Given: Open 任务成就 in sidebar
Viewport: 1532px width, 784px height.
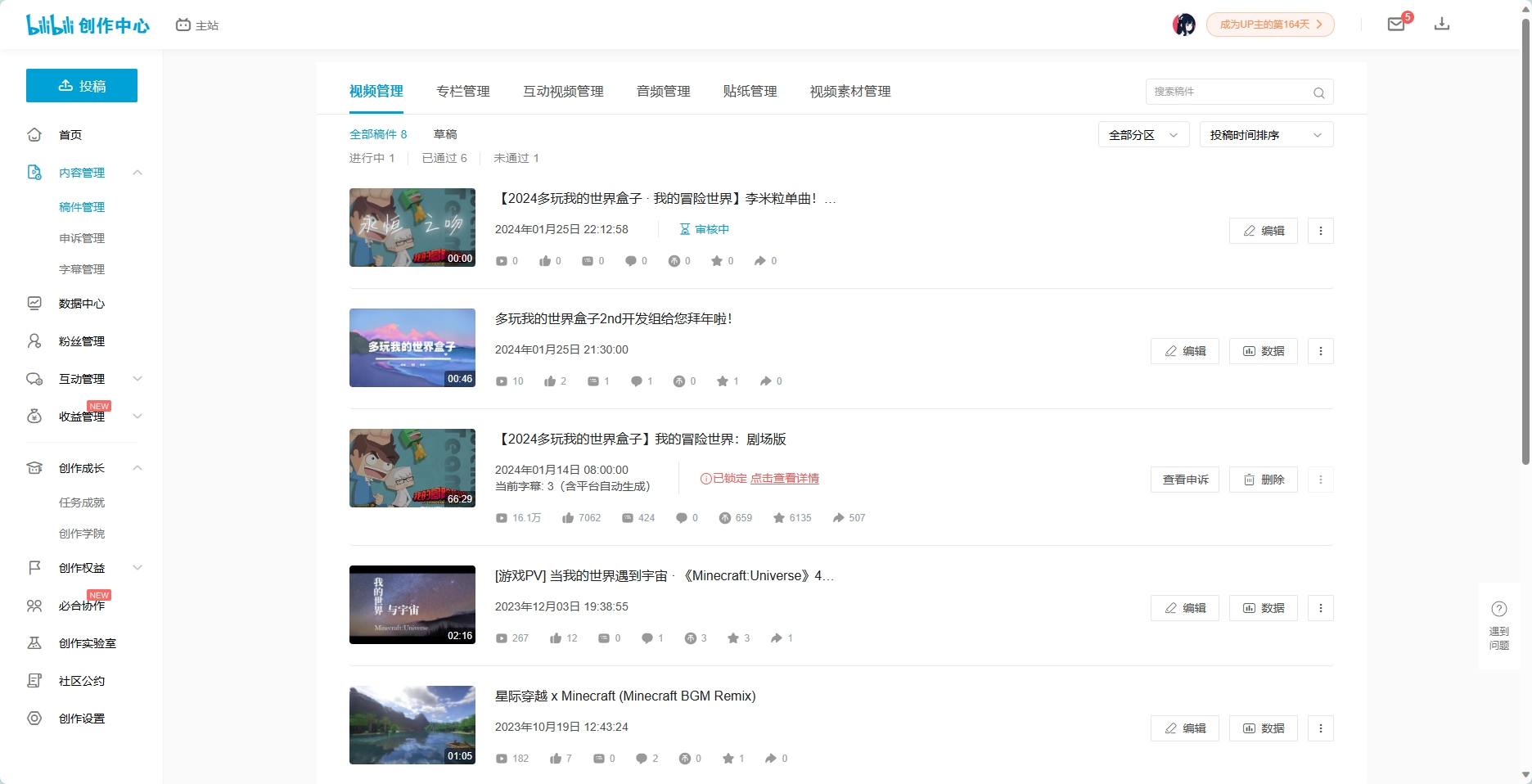Looking at the screenshot, I should click(82, 502).
